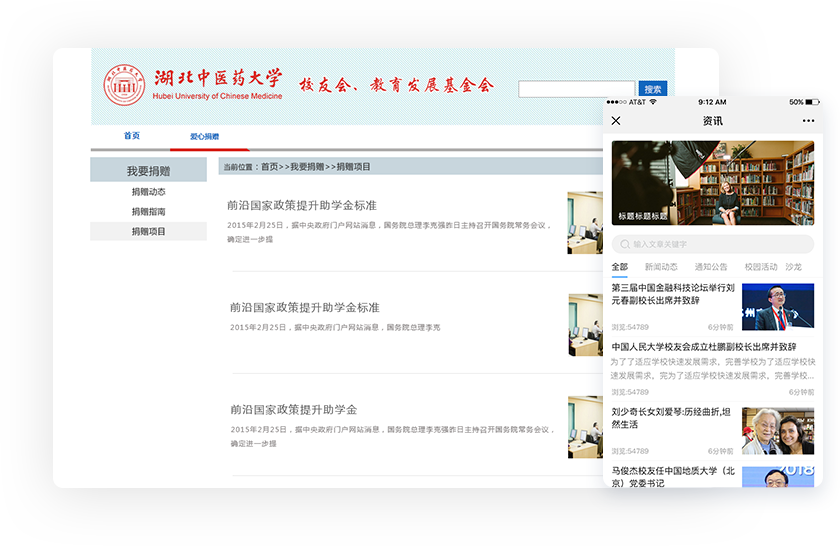Tap the magnifier icon in article search bar
Image resolution: width=840 pixels, height=546 pixels.
click(x=625, y=244)
